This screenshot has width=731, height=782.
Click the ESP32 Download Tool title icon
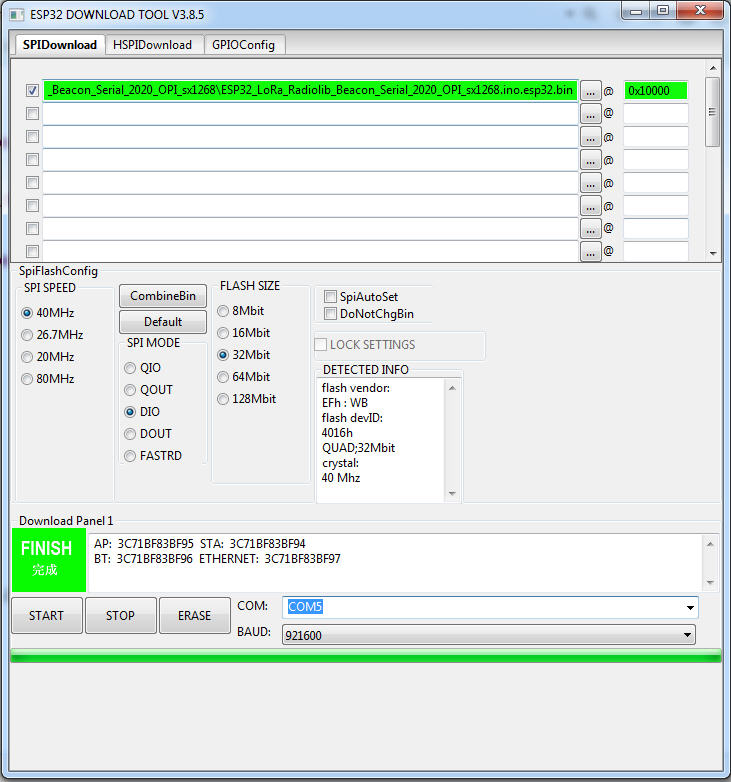[16, 14]
